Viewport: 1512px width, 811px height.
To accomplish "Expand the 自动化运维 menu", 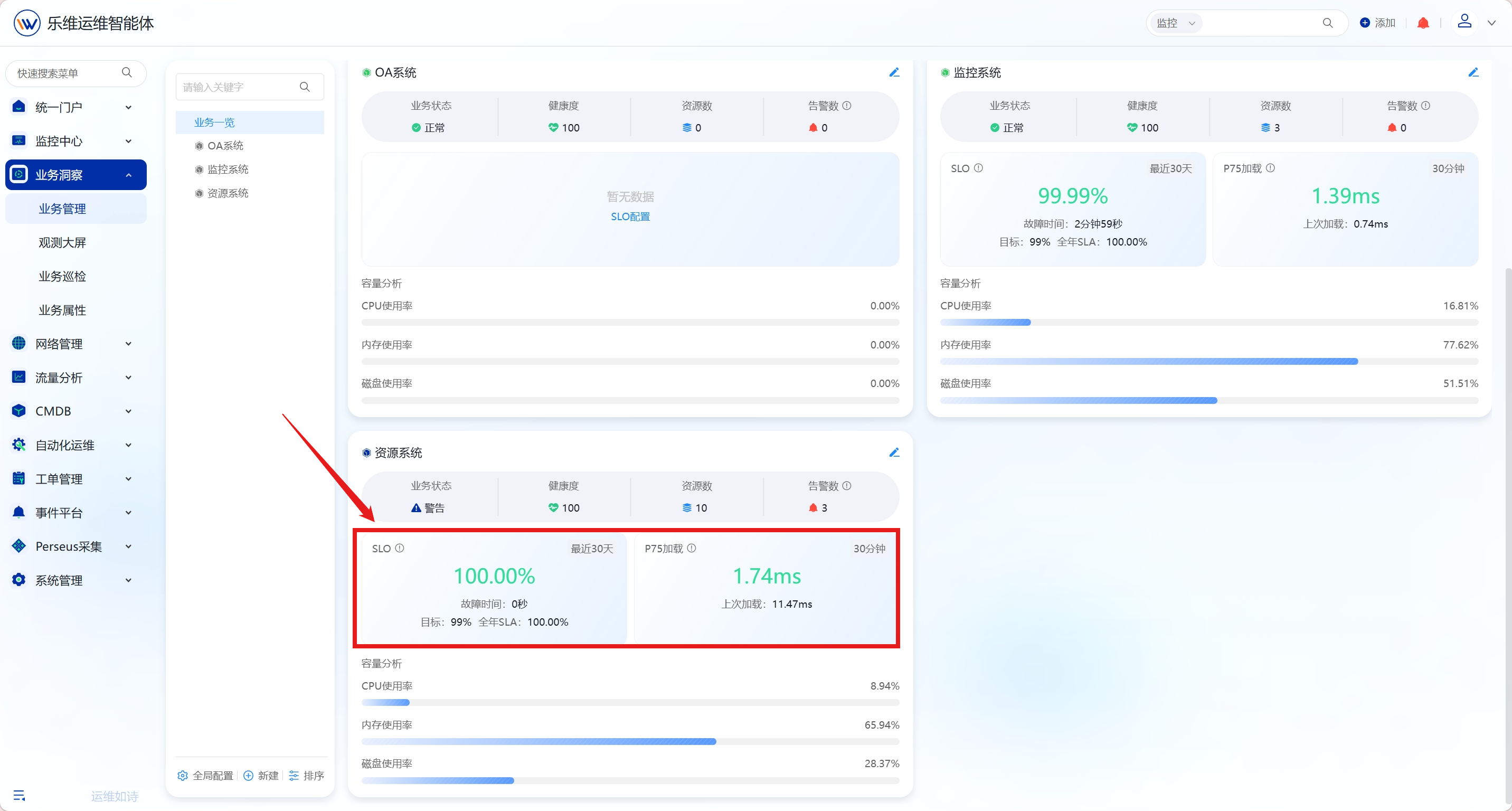I will pyautogui.click(x=75, y=445).
